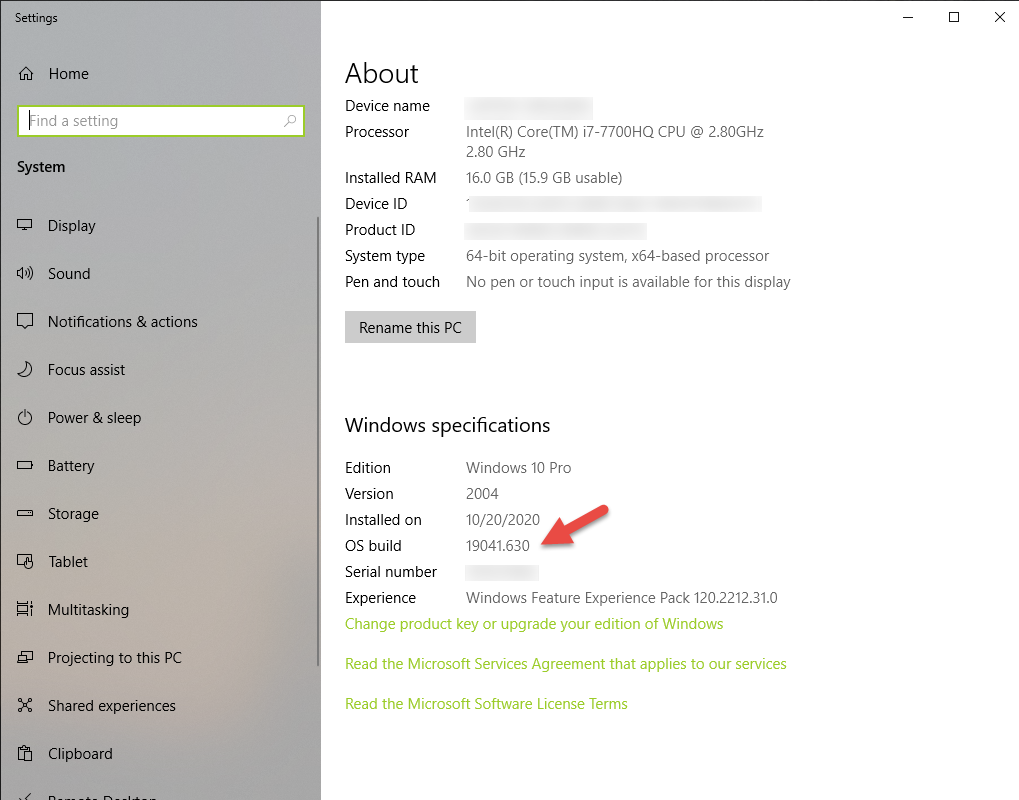
Task: Open Shared experiences settings
Action: click(112, 706)
